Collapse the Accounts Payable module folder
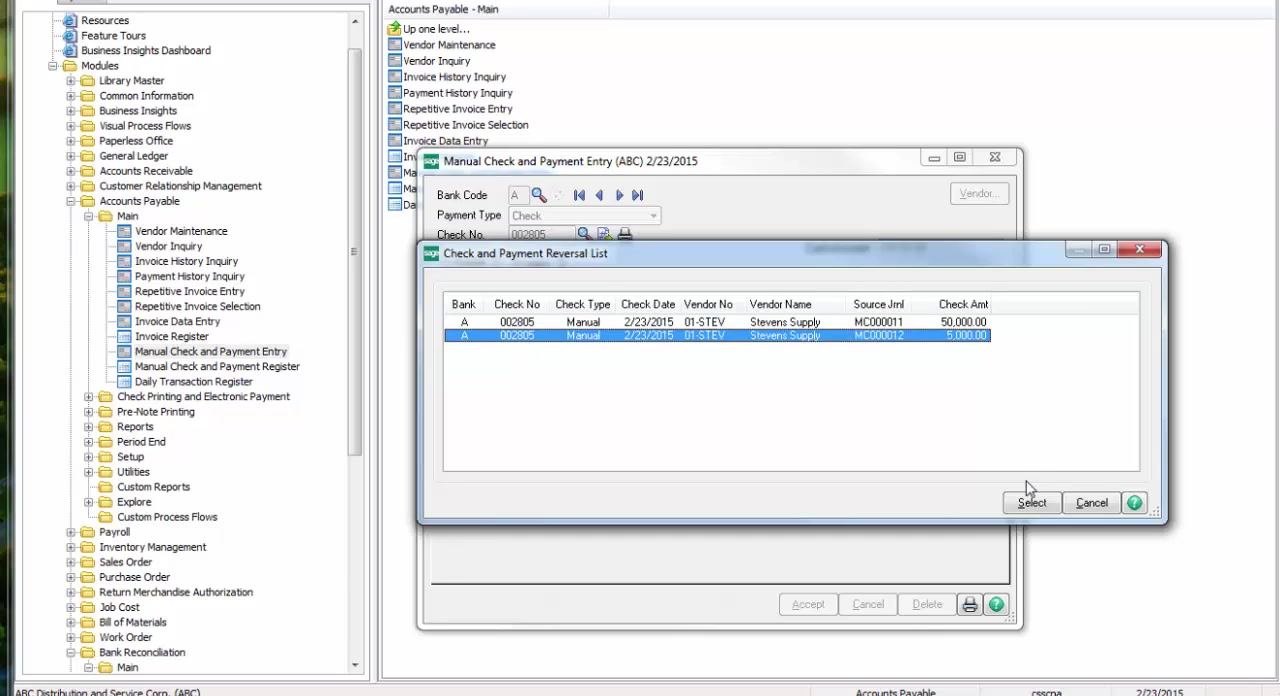This screenshot has height=696, width=1280. pos(71,201)
